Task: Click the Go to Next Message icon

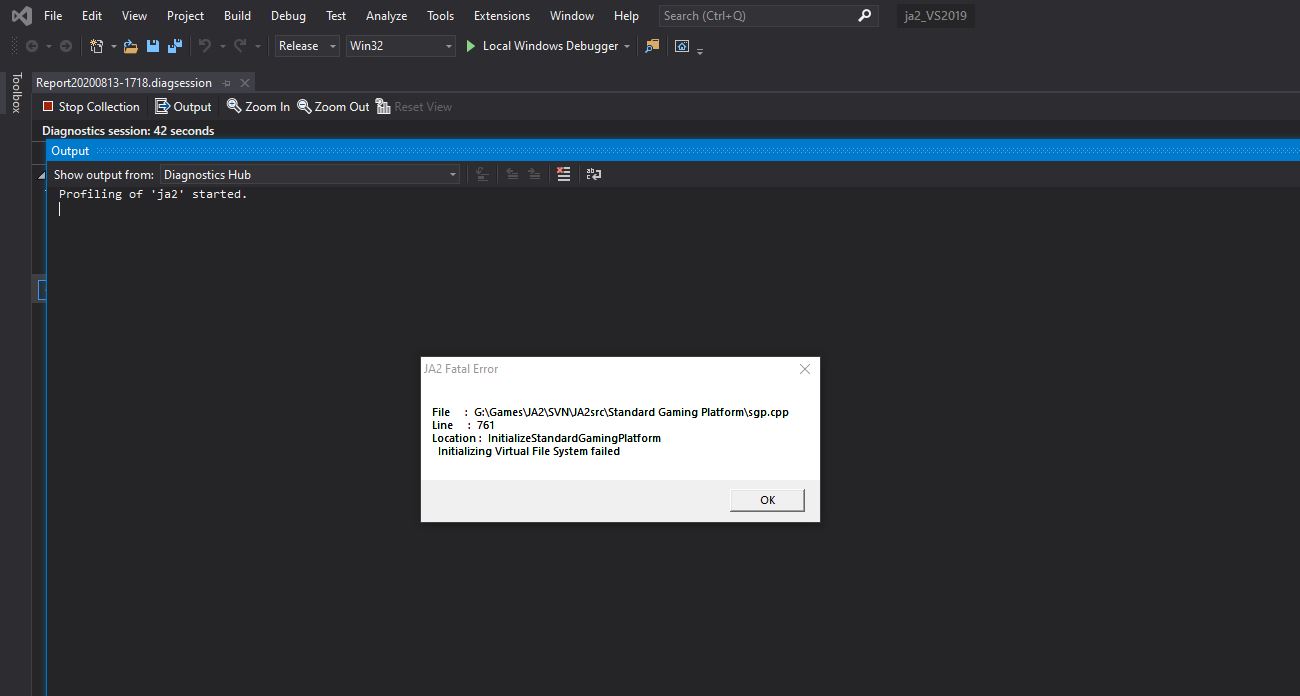Action: tap(535, 174)
